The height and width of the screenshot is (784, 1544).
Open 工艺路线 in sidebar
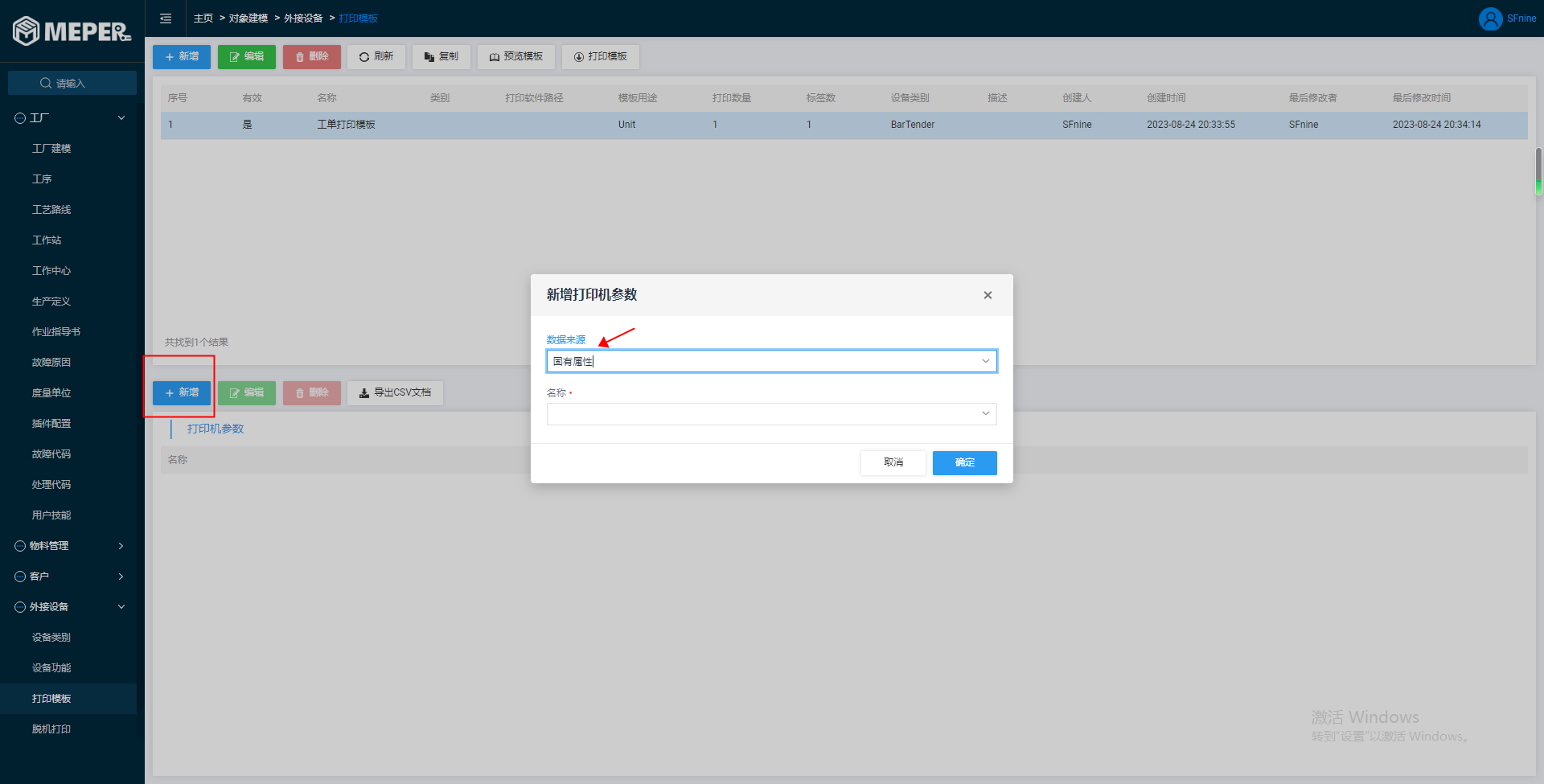point(51,209)
